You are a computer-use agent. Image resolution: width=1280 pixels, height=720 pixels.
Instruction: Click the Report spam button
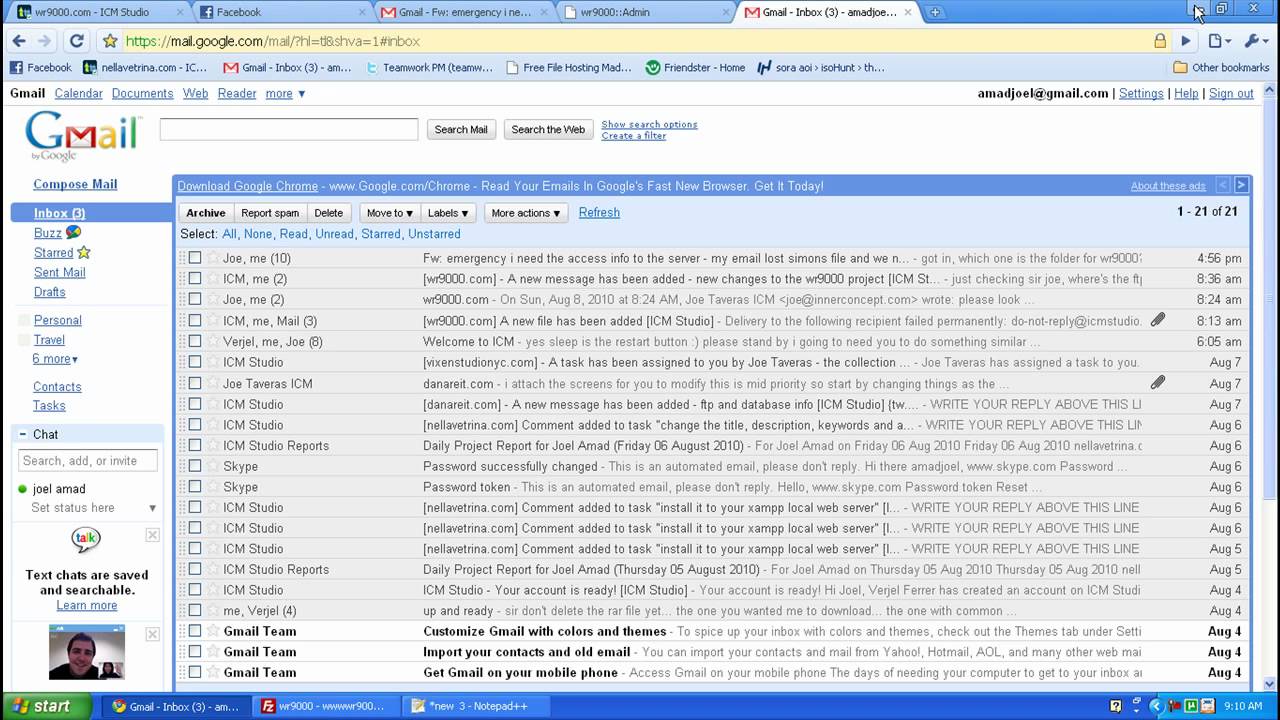[270, 213]
